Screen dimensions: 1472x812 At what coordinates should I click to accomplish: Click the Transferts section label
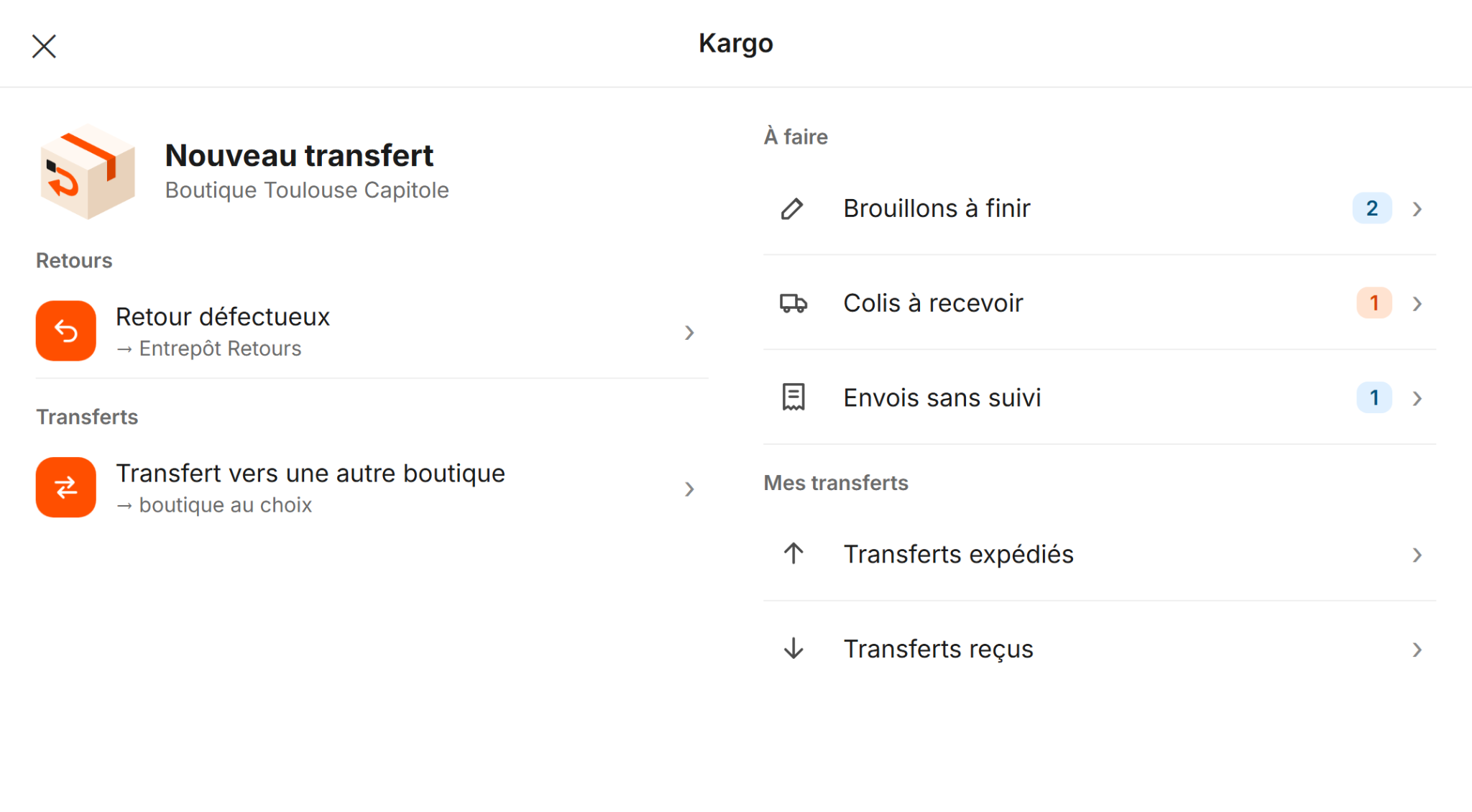click(x=87, y=417)
